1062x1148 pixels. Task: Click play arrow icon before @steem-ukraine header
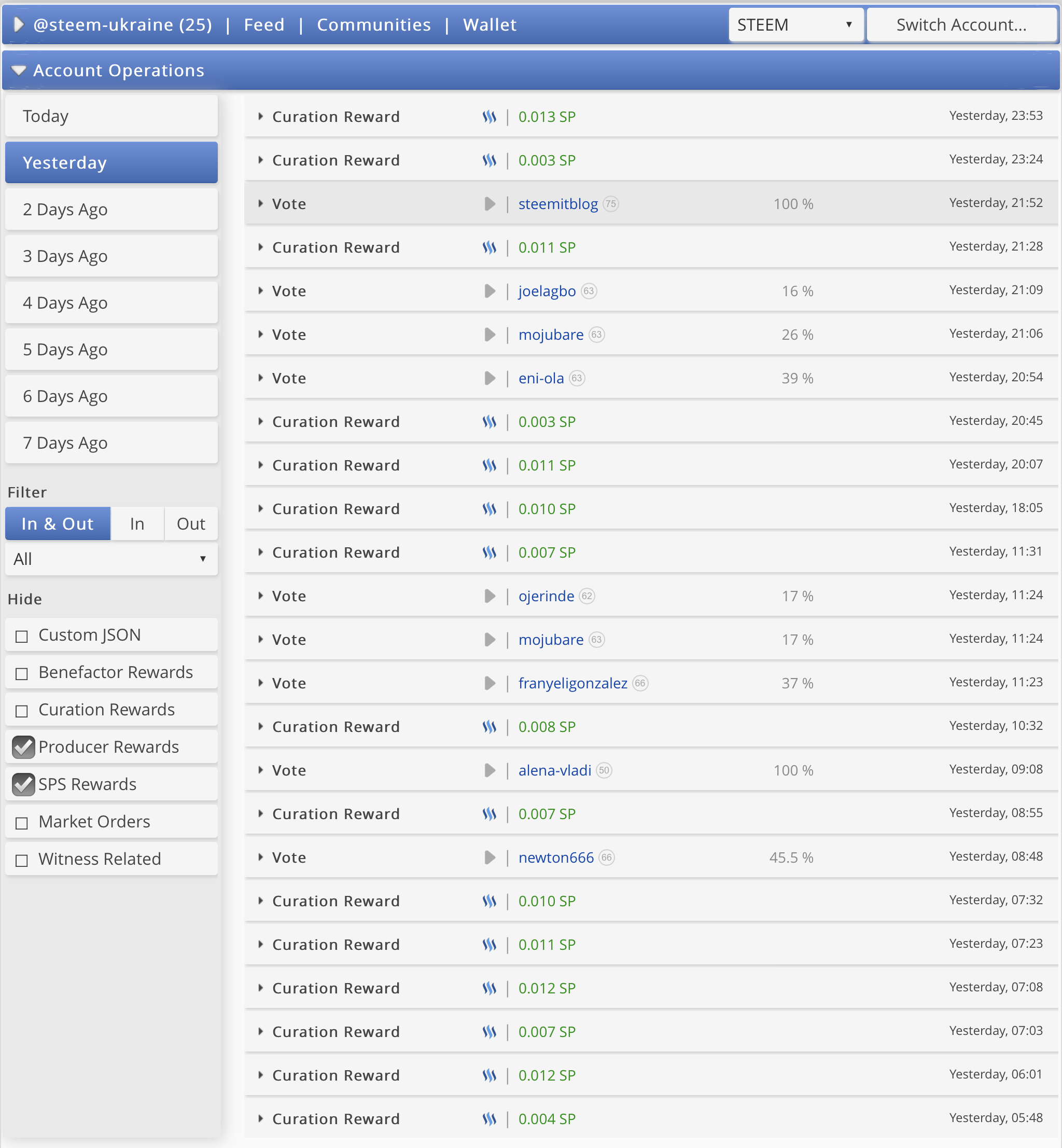pos(18,25)
